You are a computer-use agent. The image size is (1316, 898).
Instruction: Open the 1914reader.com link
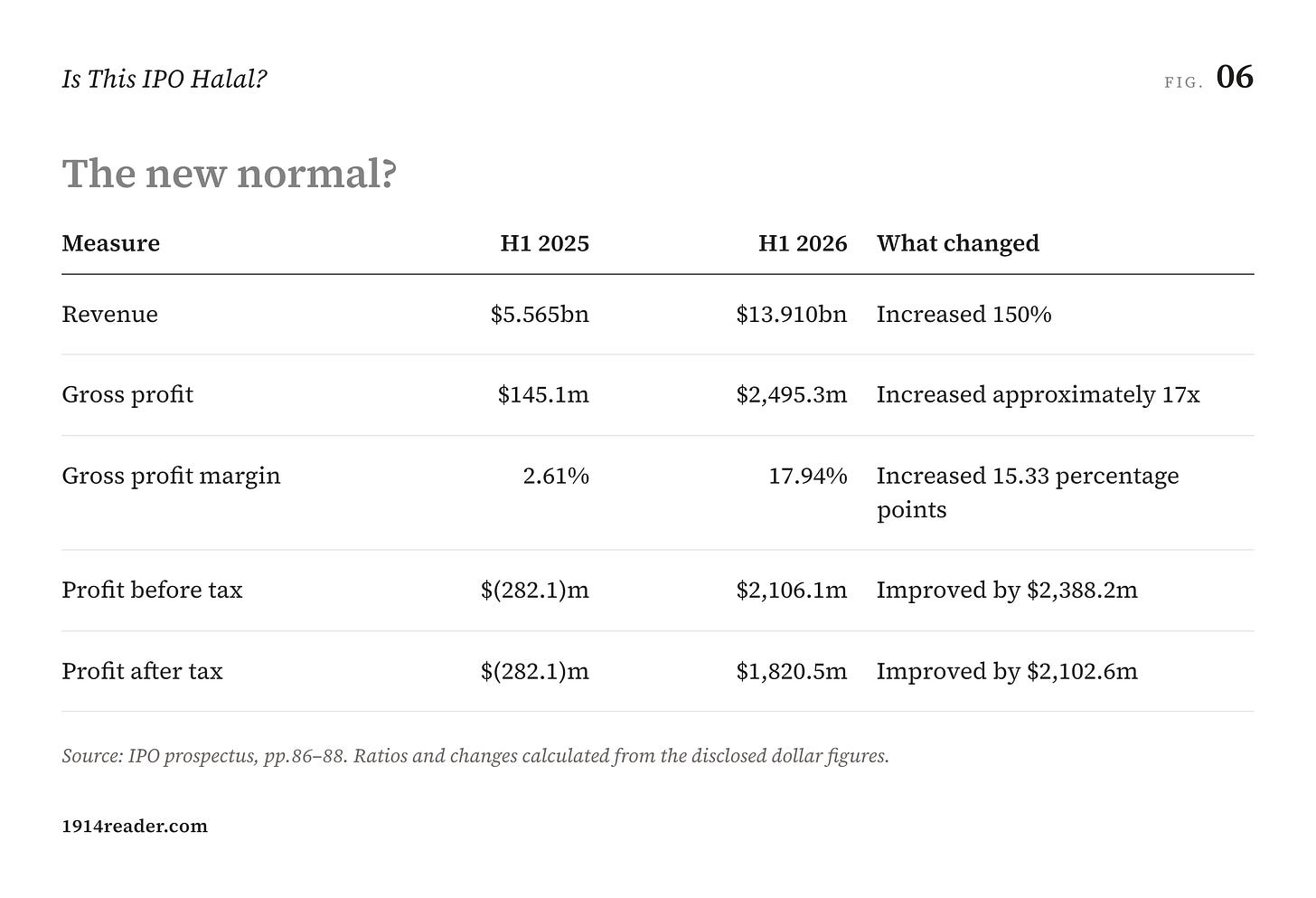click(135, 826)
